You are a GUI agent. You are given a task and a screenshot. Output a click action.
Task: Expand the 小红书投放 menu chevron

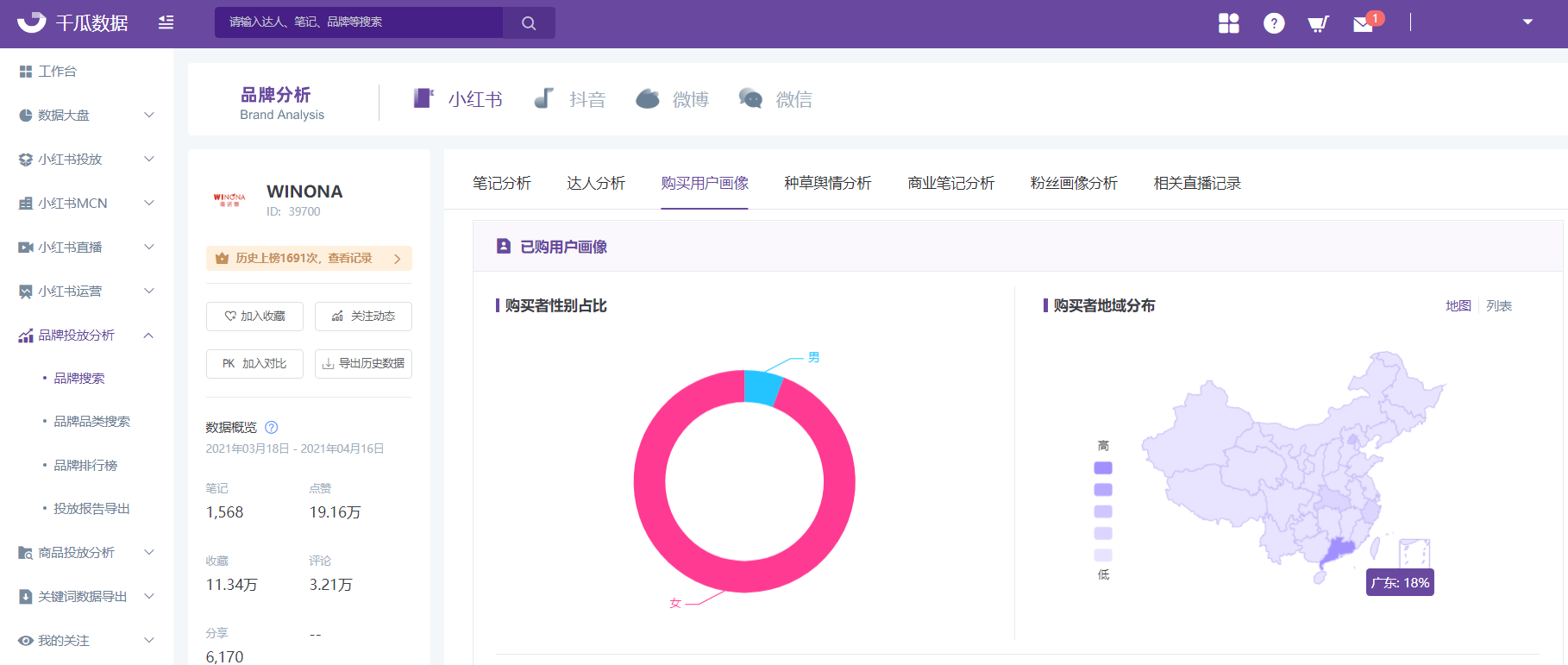[148, 159]
